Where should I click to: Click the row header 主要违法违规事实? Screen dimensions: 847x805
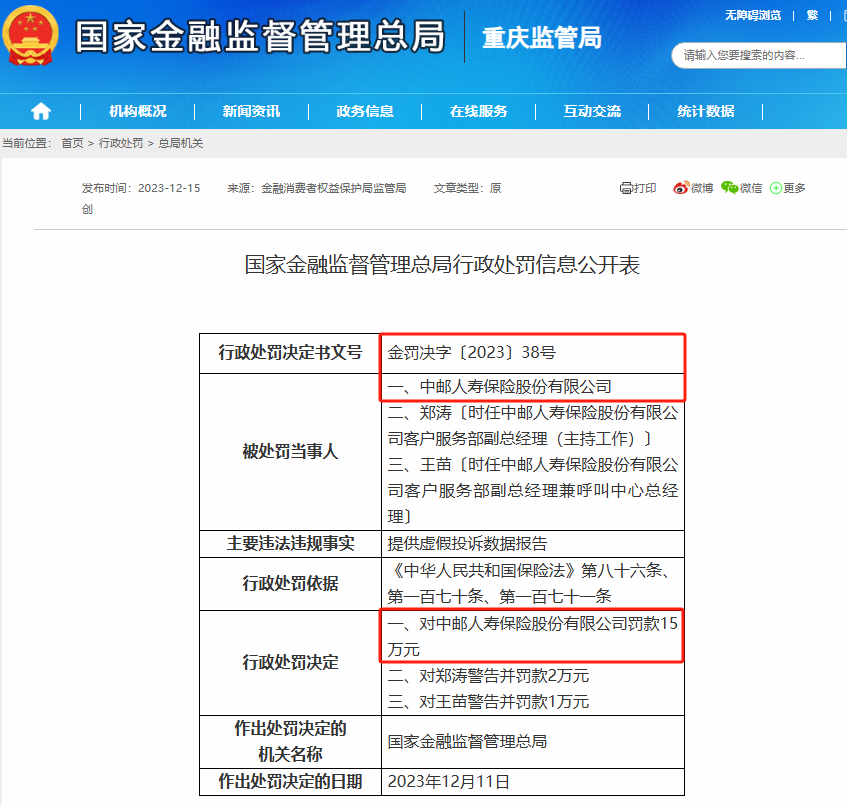290,544
